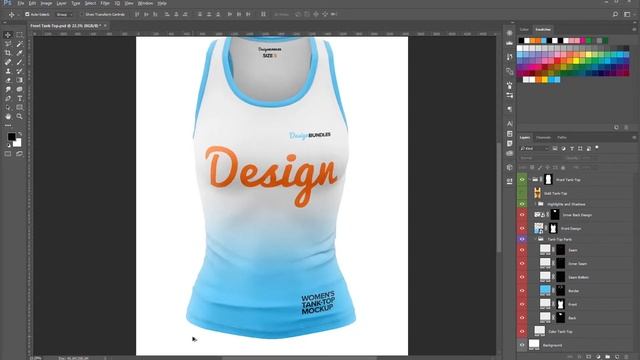Select the Path Selection tool
Image resolution: width=640 pixels, height=360 pixels.
[8, 107]
